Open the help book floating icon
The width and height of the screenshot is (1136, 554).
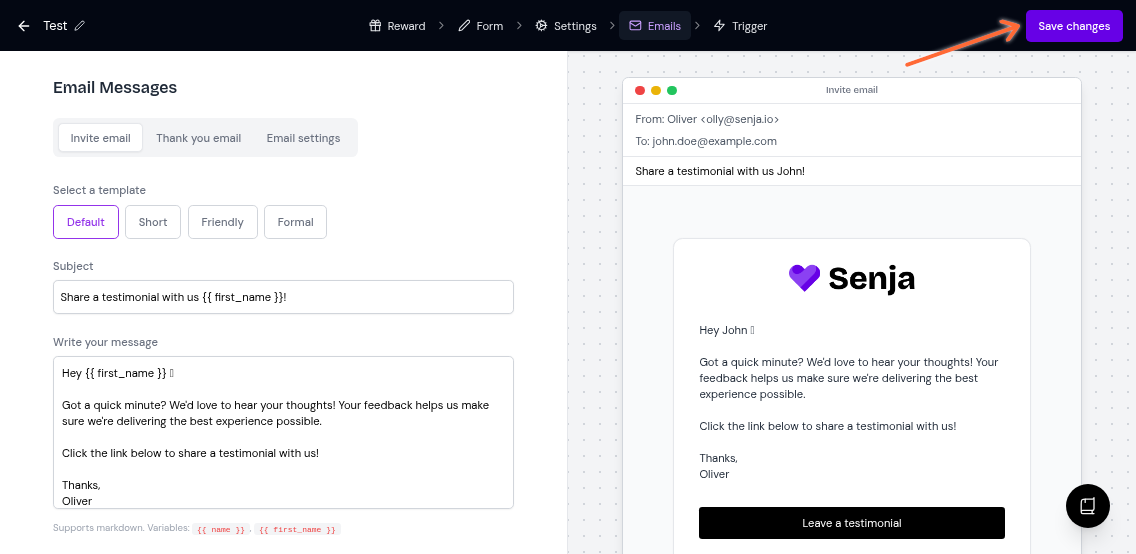1087,505
